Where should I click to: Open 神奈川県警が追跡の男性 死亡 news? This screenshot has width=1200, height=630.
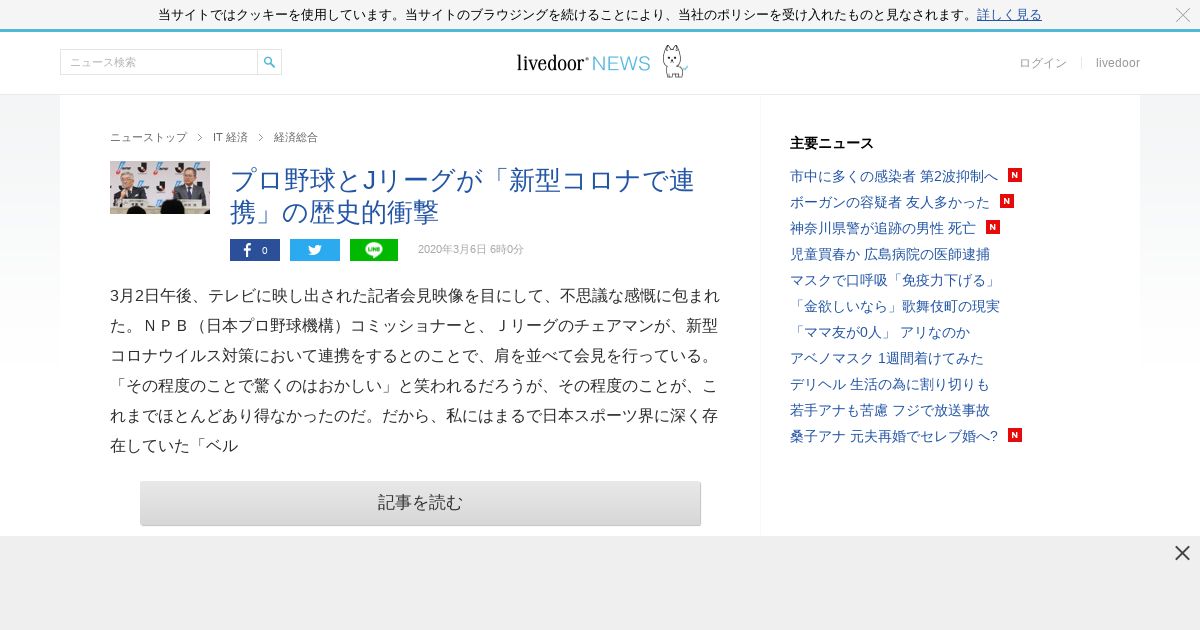coord(883,228)
